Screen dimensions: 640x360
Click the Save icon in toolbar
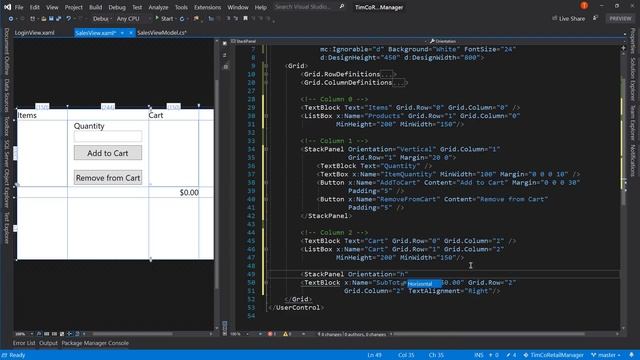(51, 18)
